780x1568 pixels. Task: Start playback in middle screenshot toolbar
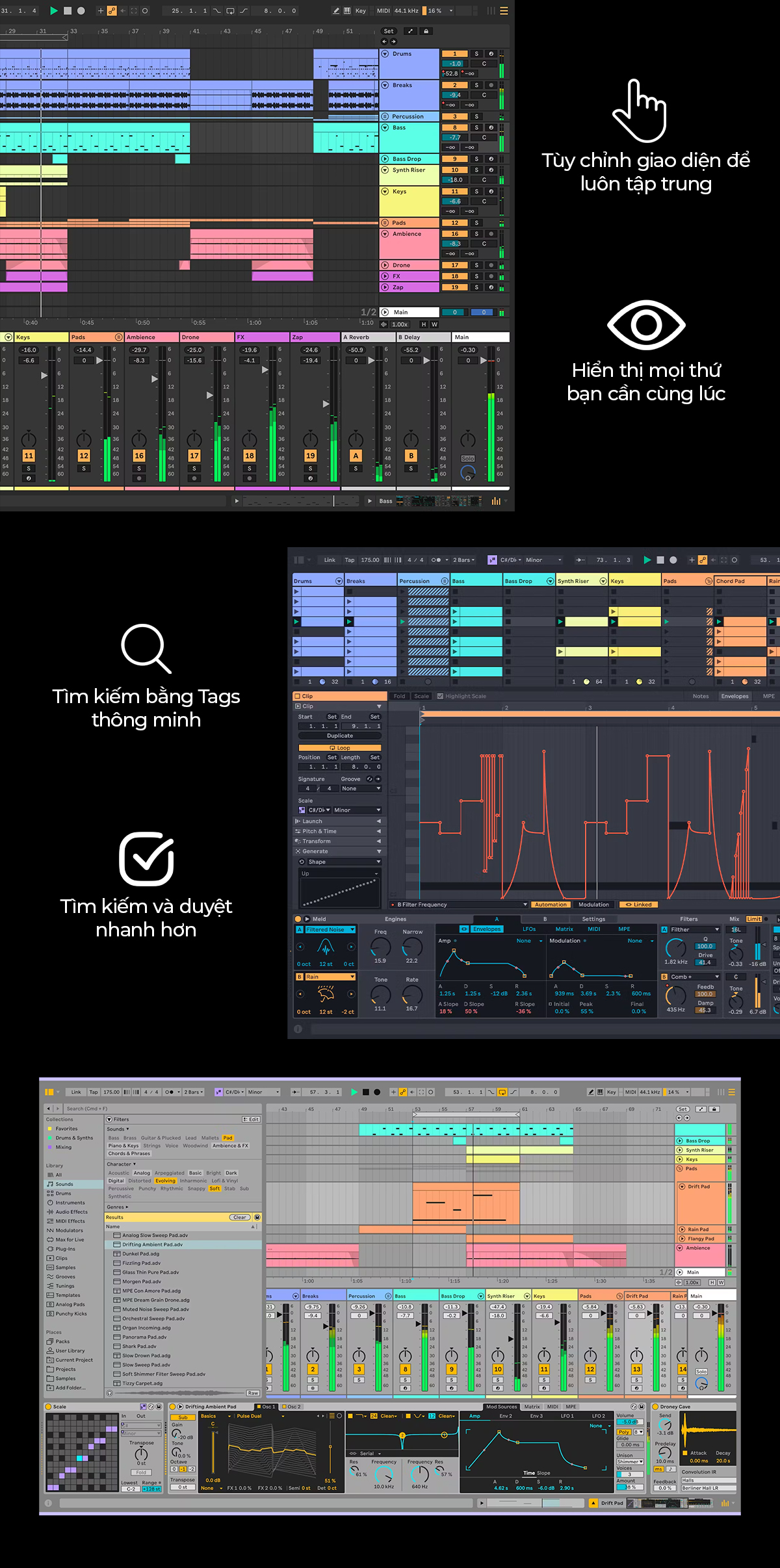coord(647,559)
